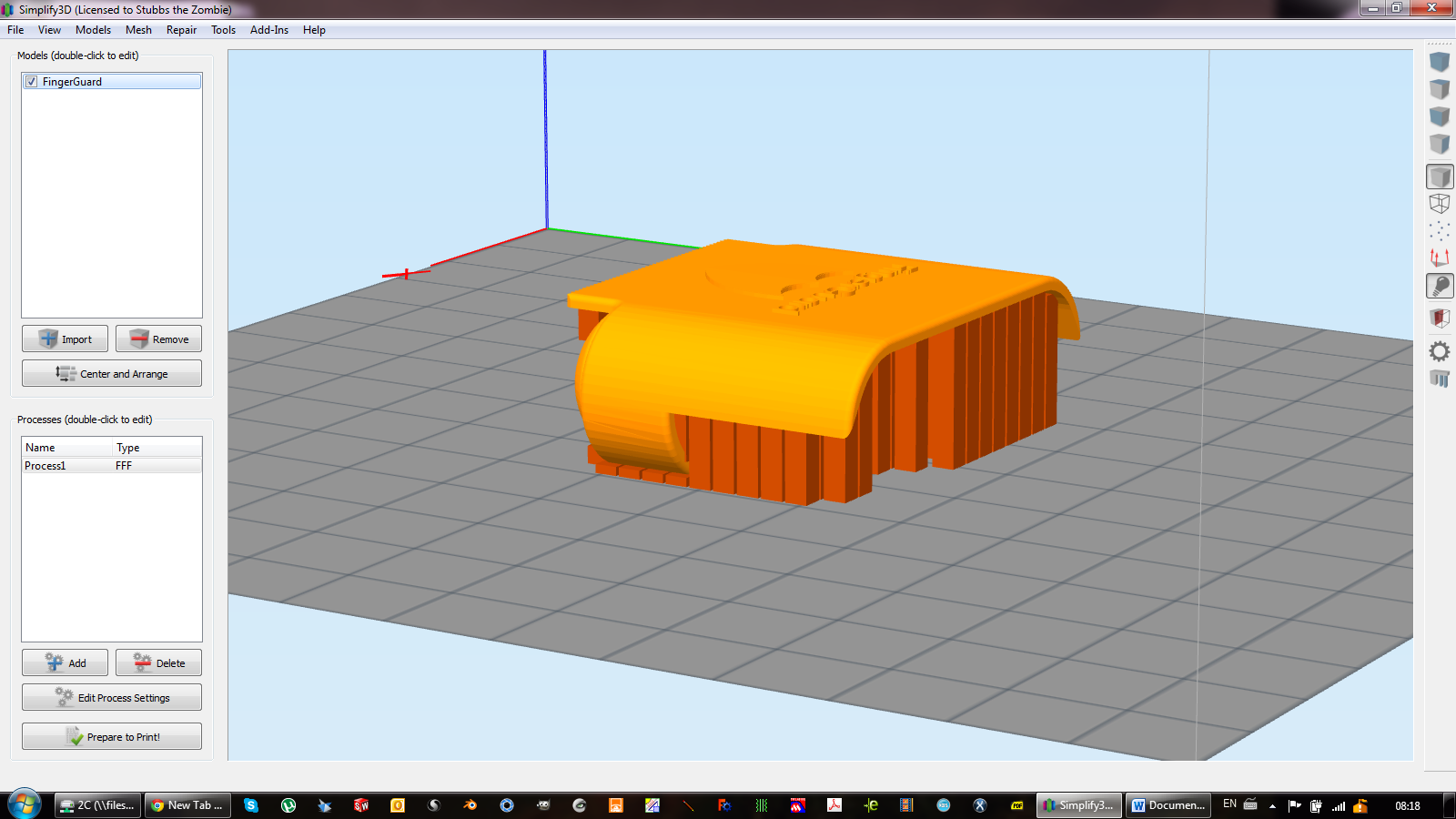
Task: Open Action Center flag tray icon
Action: click(x=1294, y=805)
